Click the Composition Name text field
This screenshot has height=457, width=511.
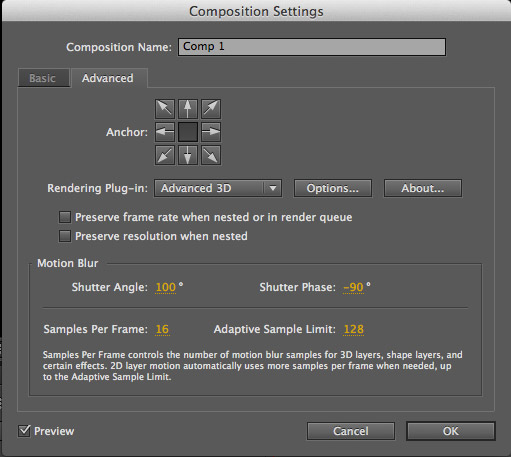tap(312, 47)
